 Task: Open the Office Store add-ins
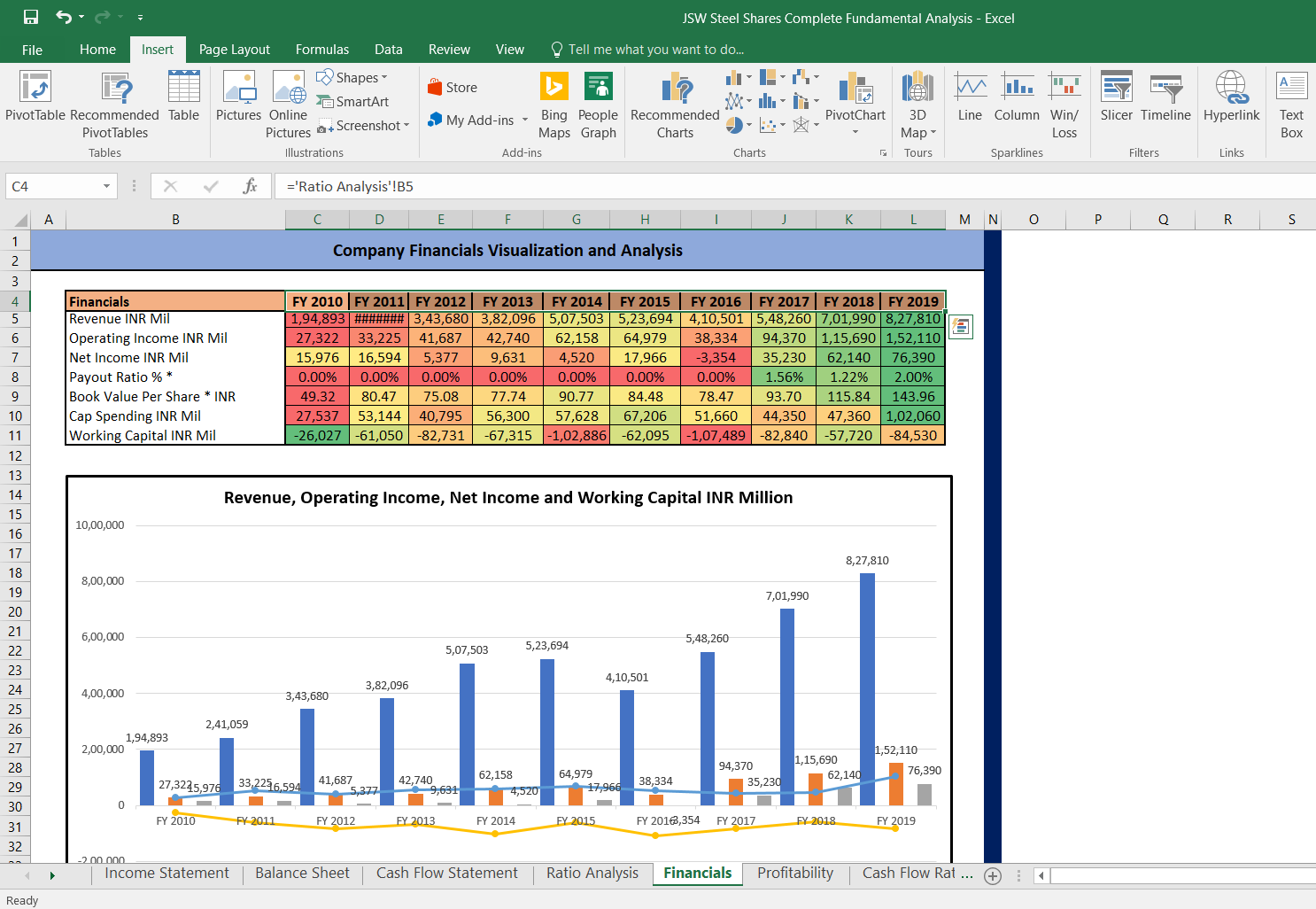click(453, 87)
